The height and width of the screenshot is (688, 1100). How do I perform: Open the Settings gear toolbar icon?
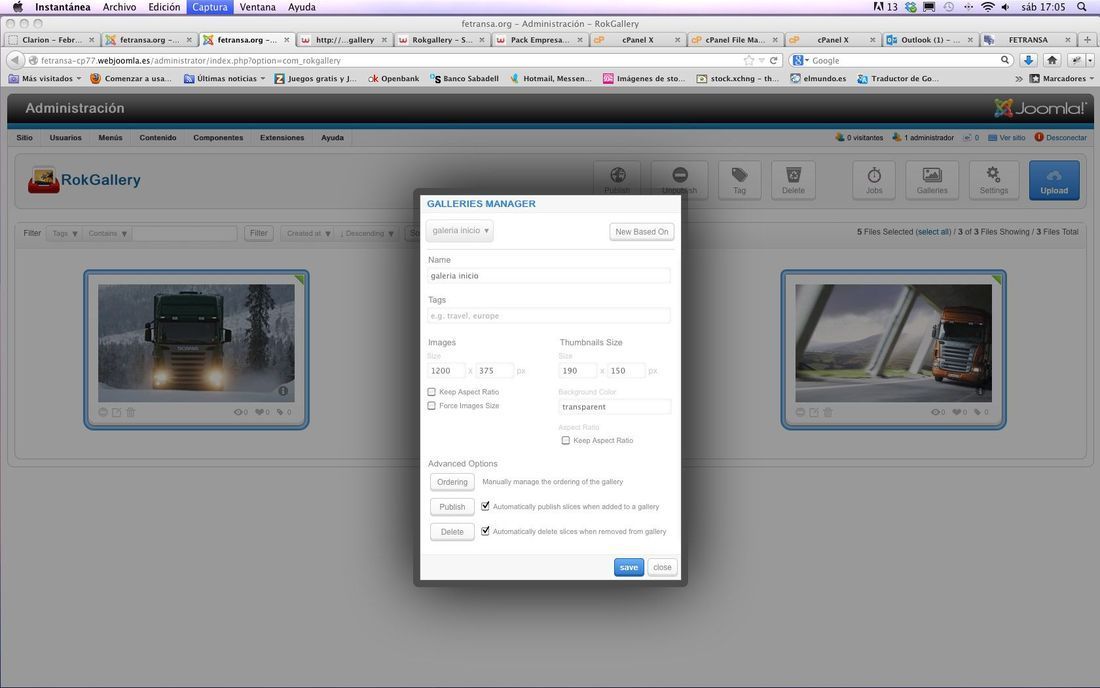993,180
